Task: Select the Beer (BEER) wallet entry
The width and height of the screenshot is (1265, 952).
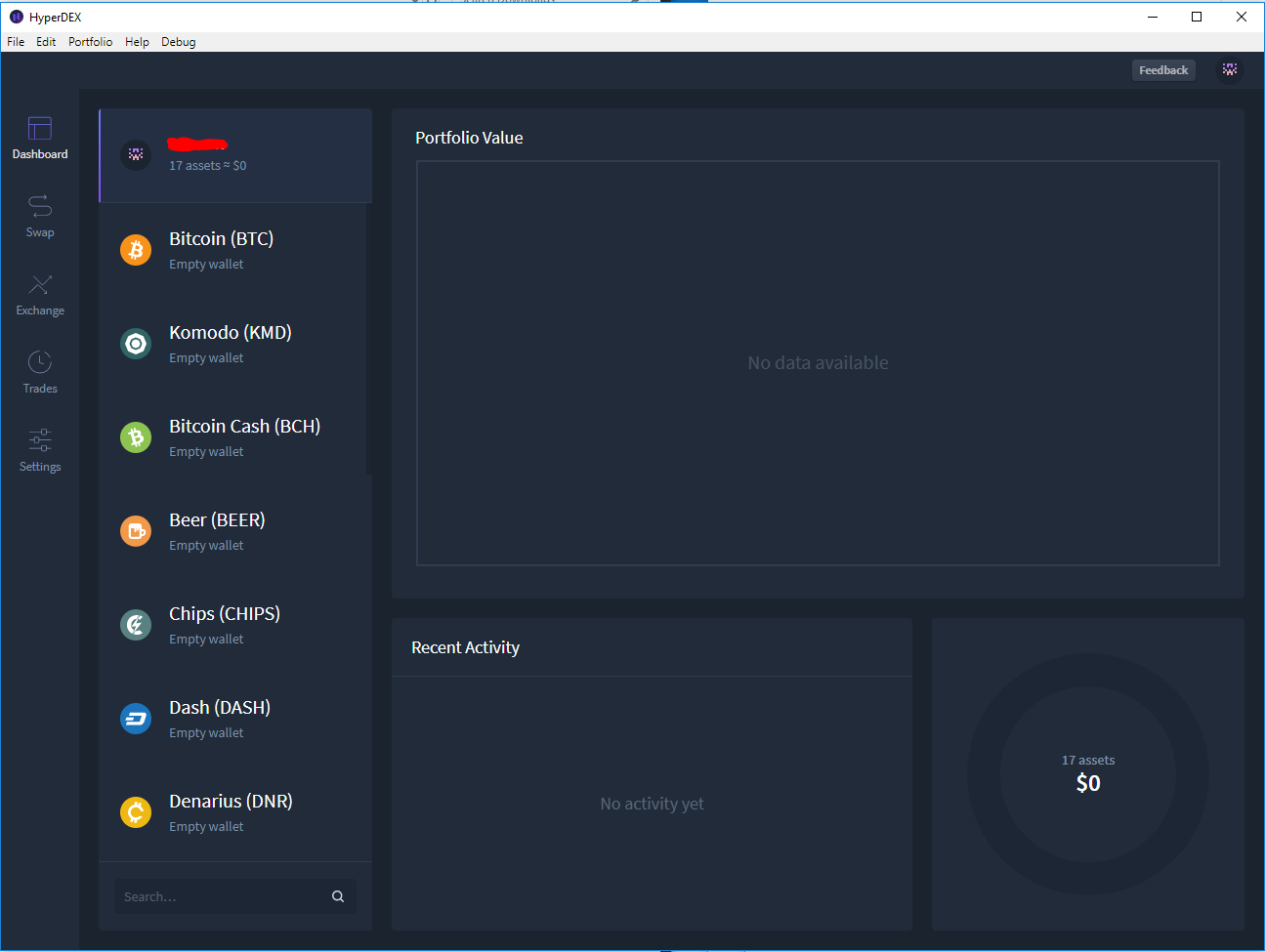Action: [x=235, y=531]
